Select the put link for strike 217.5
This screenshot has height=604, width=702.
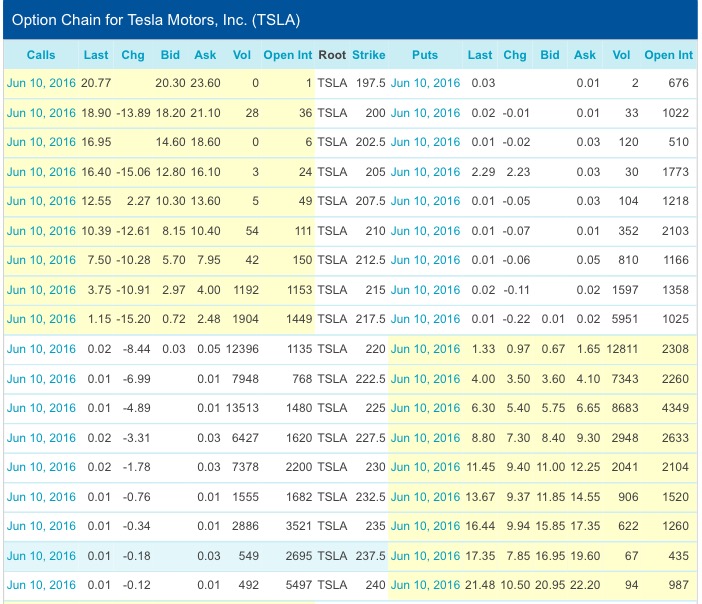(x=426, y=319)
